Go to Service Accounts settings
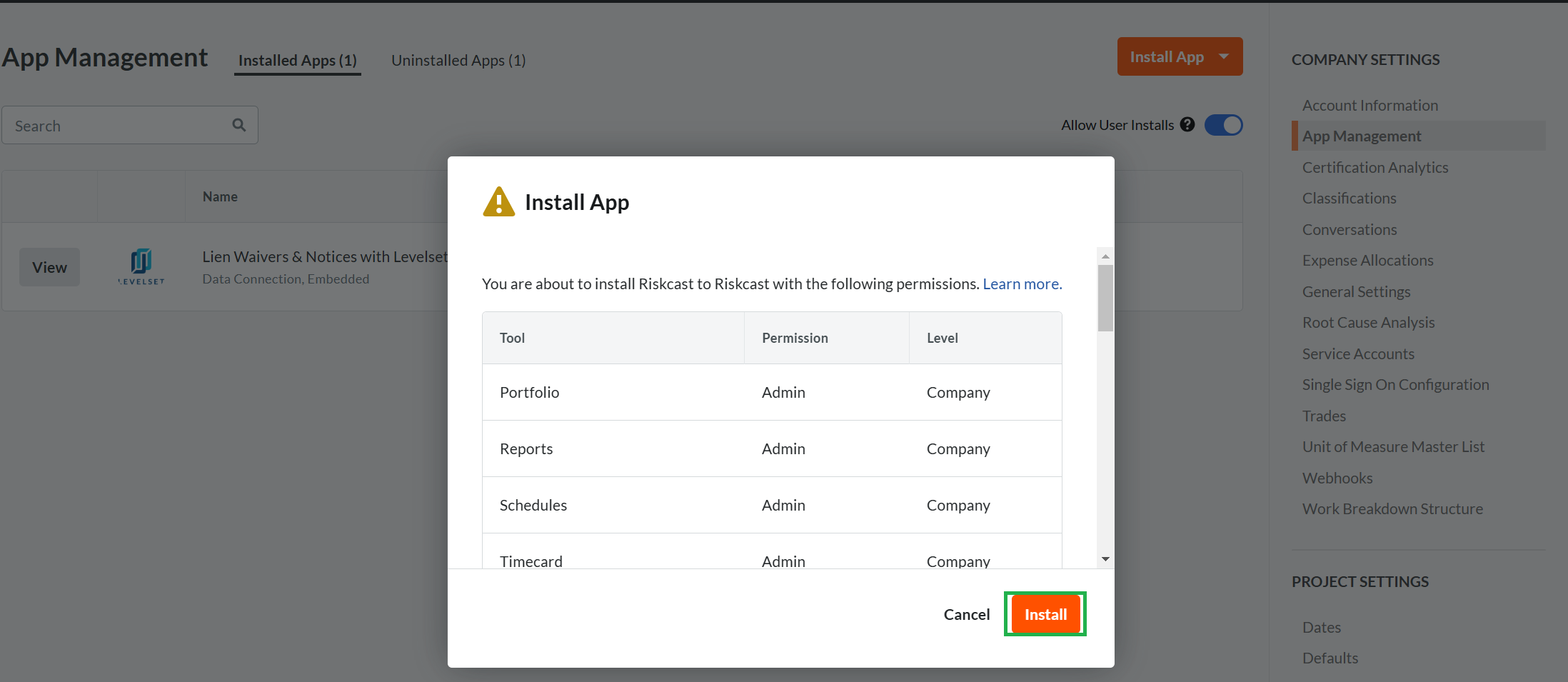Viewport: 1568px width, 682px height. pos(1357,353)
